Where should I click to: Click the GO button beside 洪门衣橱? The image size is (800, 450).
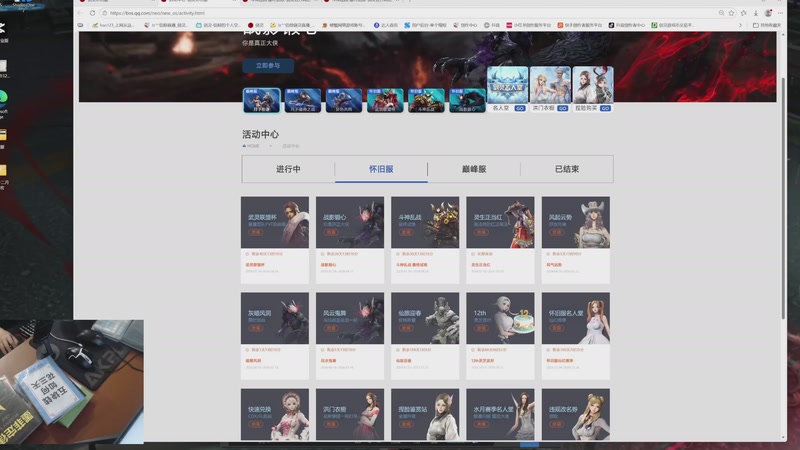pyautogui.click(x=562, y=108)
